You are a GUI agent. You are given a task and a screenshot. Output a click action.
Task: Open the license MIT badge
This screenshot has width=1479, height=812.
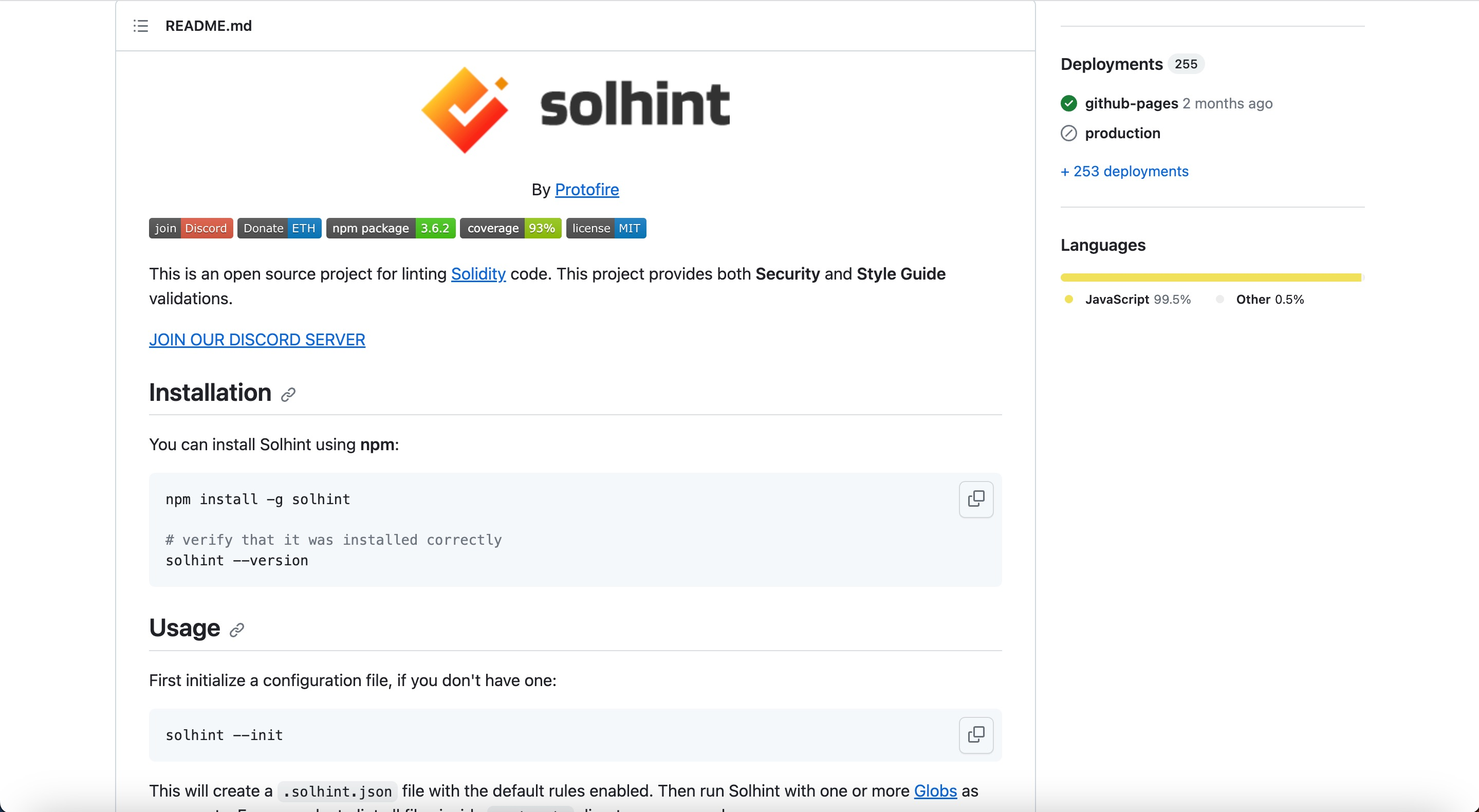[606, 228]
